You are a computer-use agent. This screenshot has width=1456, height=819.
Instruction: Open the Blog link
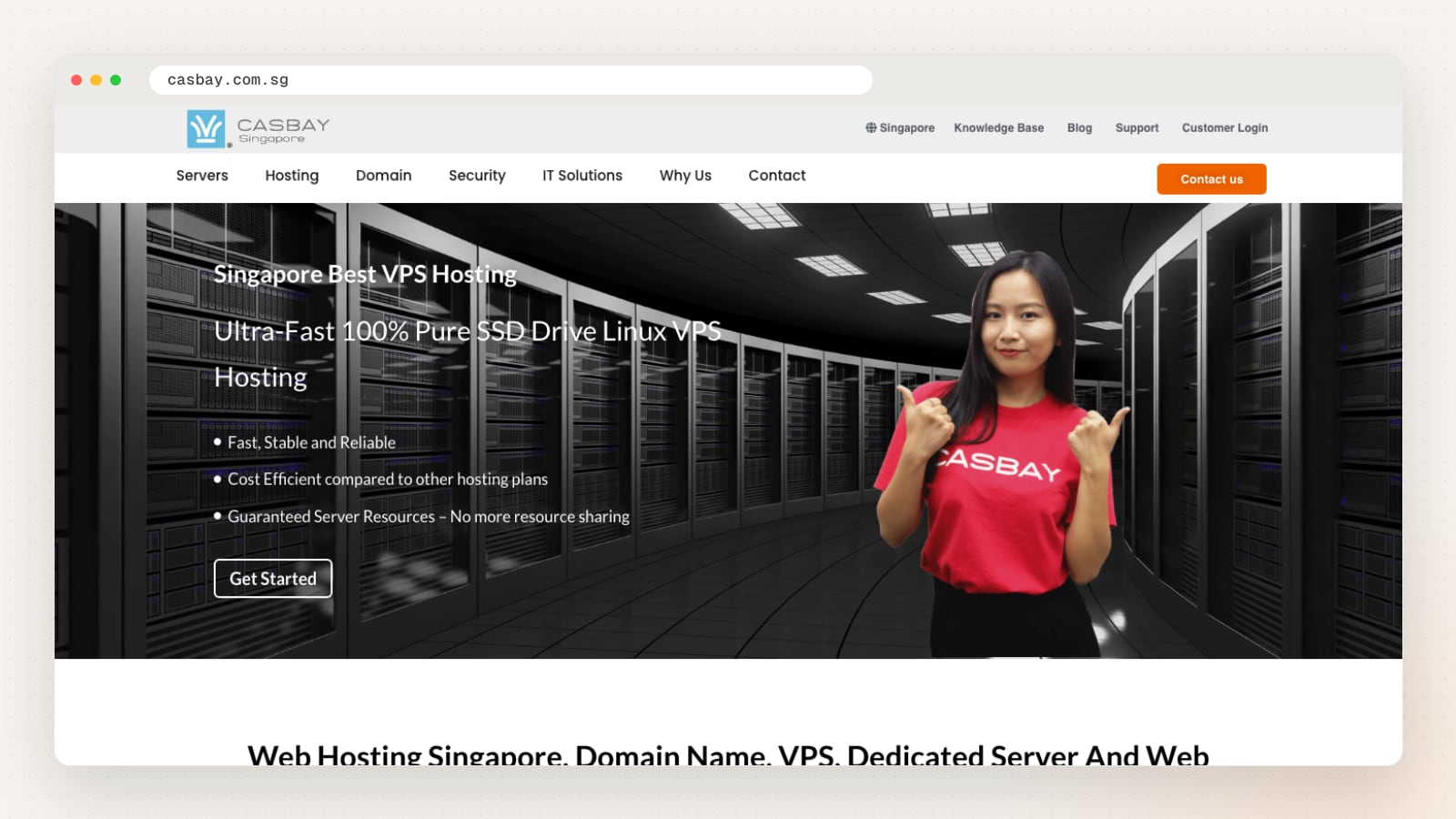point(1079,128)
